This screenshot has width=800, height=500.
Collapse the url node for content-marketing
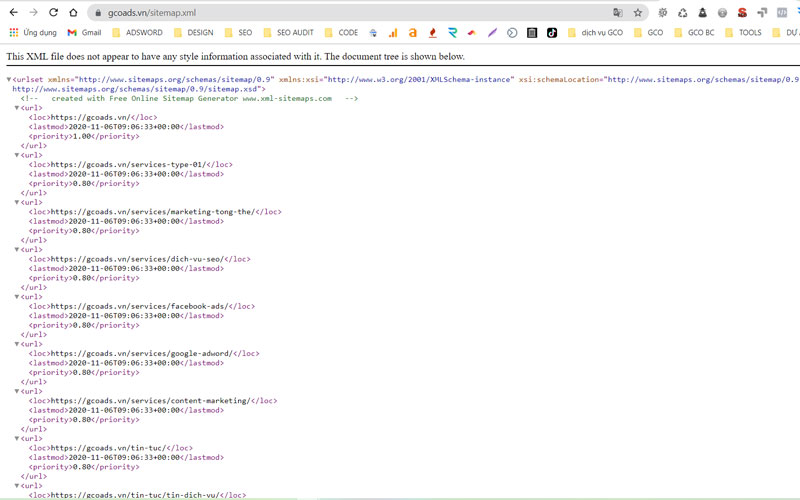pos(17,391)
